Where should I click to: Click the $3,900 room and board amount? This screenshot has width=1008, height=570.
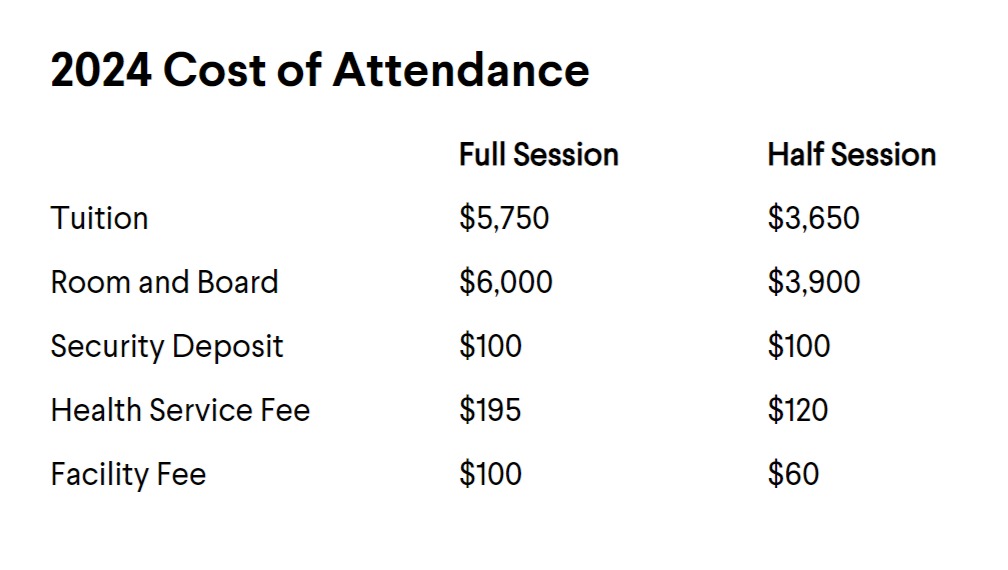814,282
